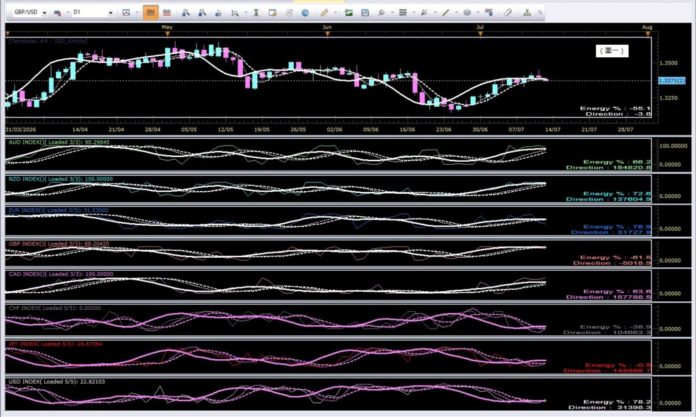Click the blue template window icon
The height and width of the screenshot is (417, 696).
click(365, 13)
